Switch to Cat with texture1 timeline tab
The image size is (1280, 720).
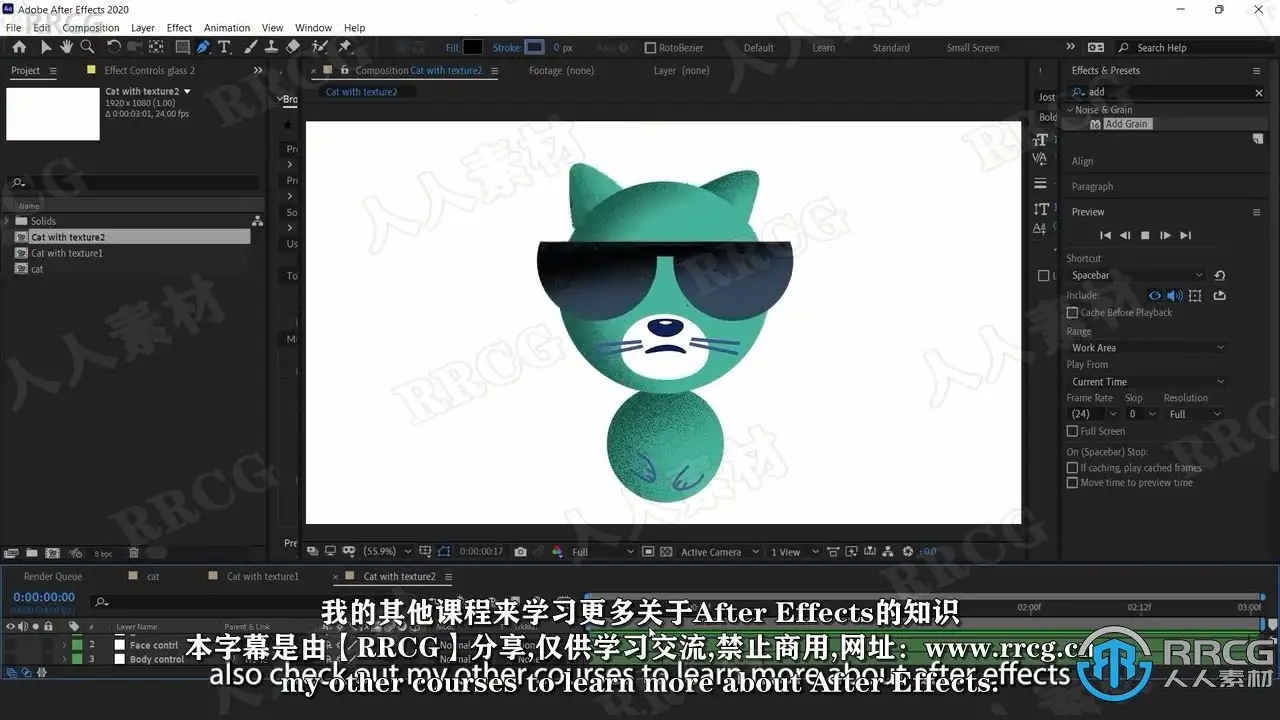[x=262, y=577]
